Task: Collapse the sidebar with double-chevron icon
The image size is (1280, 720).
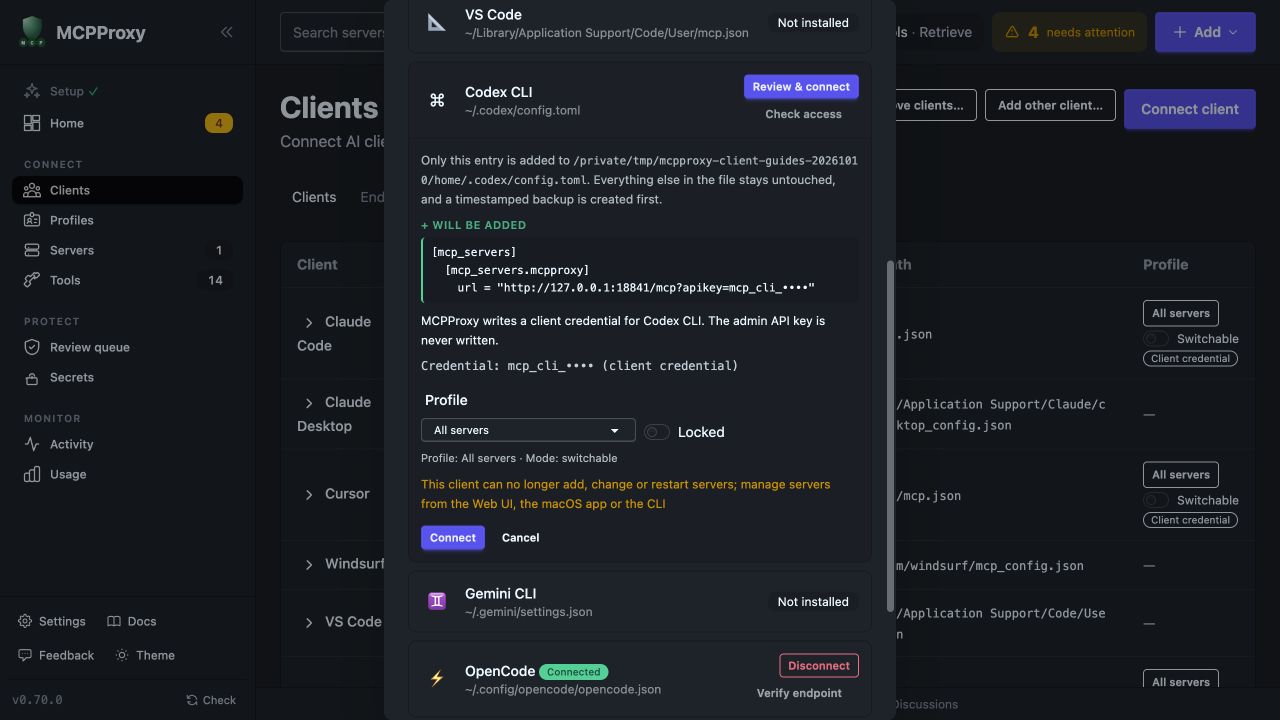Action: click(227, 32)
